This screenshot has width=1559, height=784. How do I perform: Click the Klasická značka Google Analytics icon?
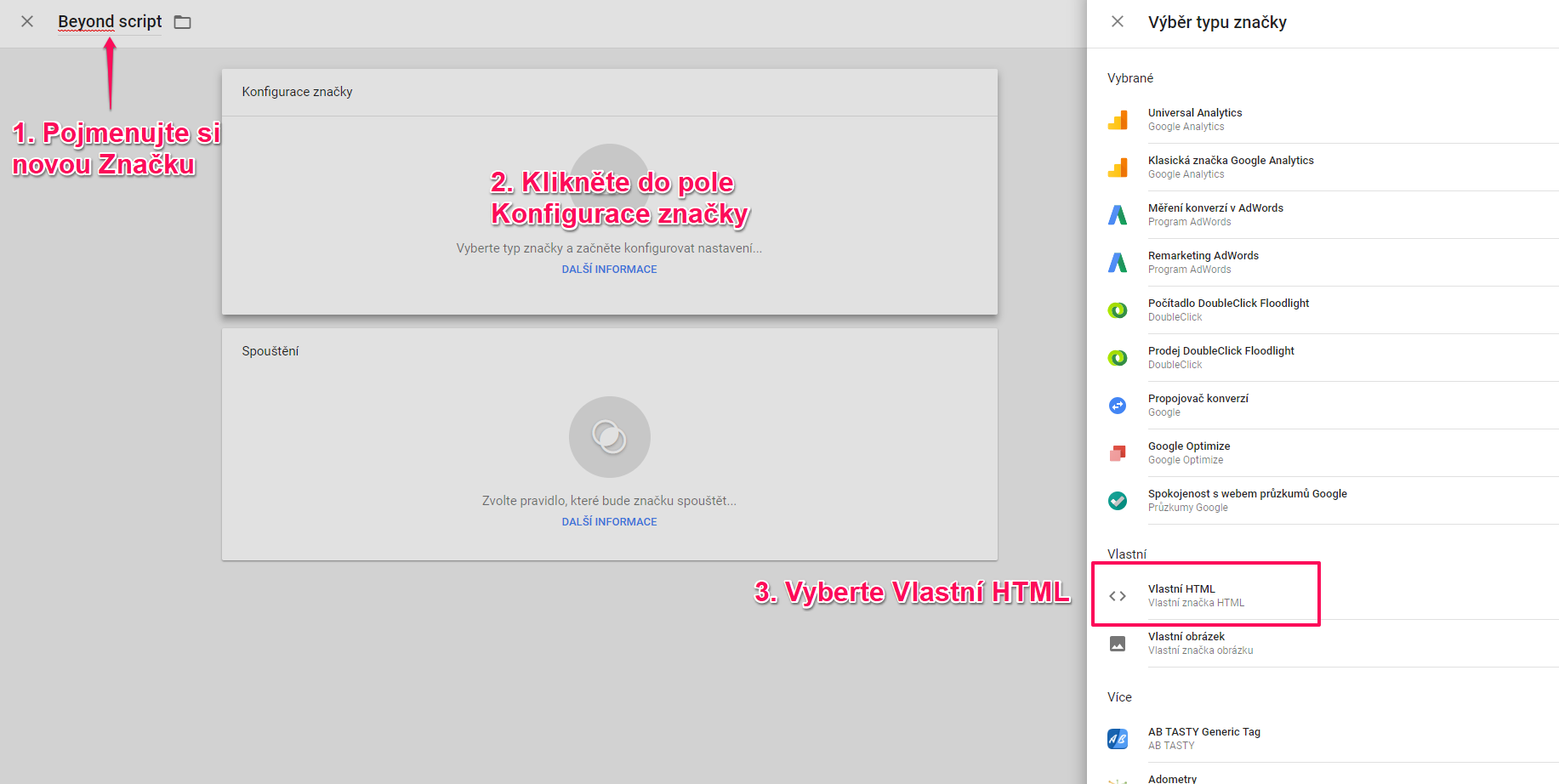coord(1118,168)
